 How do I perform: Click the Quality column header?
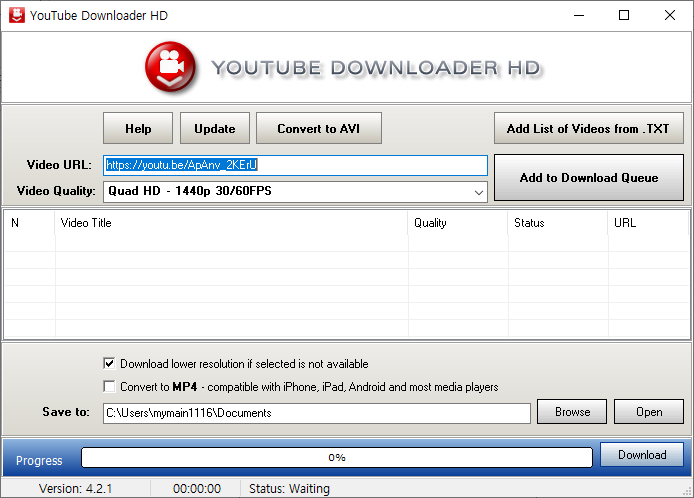pyautogui.click(x=458, y=223)
